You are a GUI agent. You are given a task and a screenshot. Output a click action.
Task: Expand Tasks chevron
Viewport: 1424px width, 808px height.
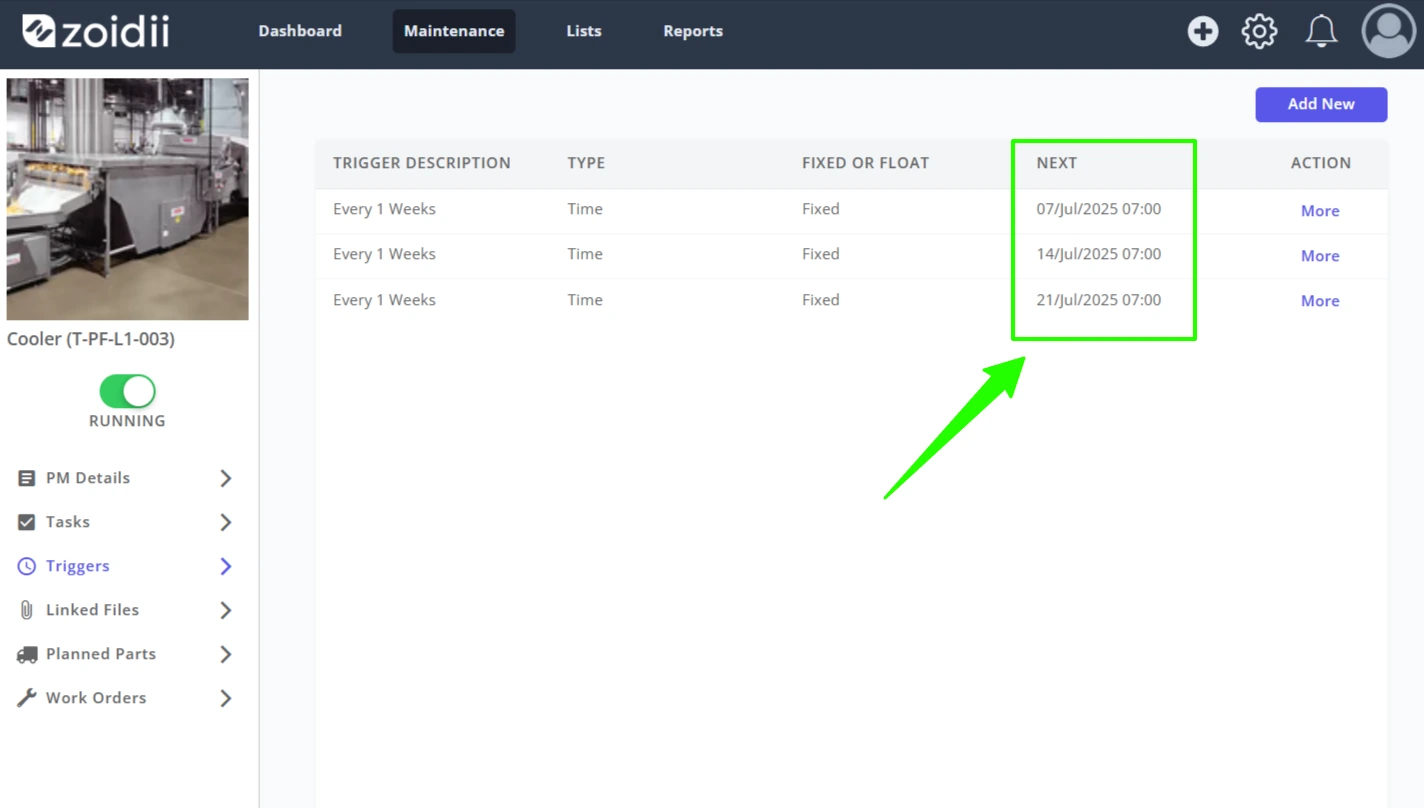coord(226,522)
